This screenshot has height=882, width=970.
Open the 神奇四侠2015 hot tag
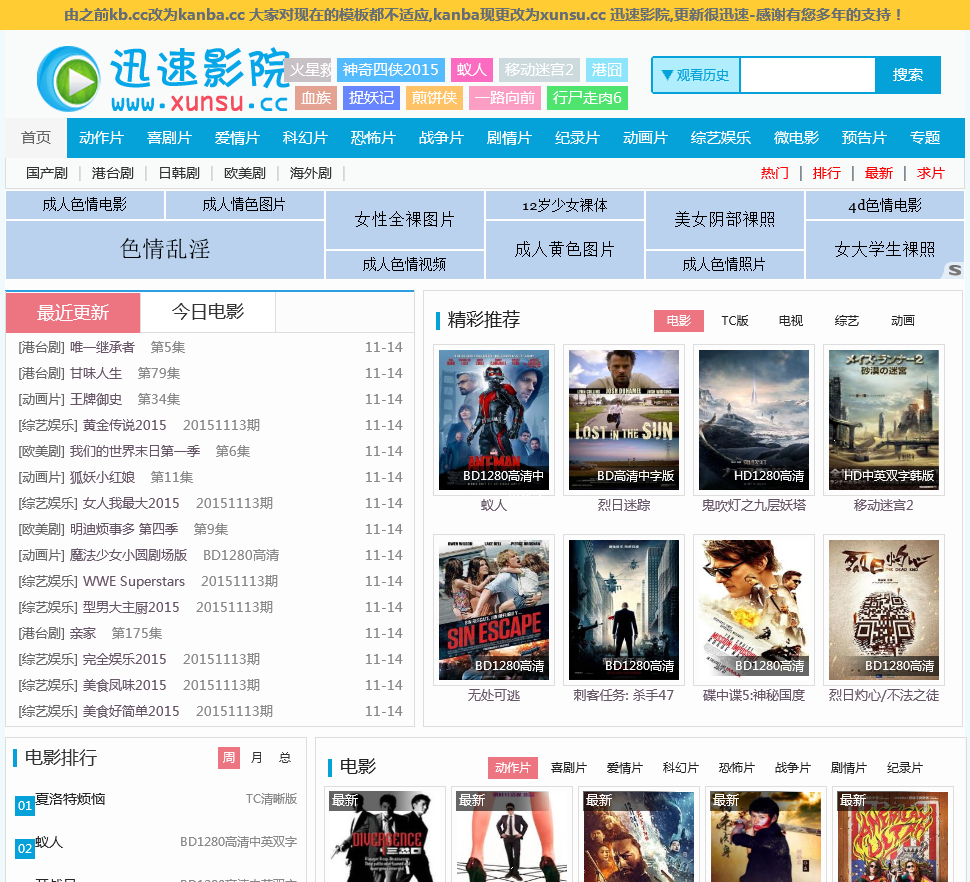390,70
